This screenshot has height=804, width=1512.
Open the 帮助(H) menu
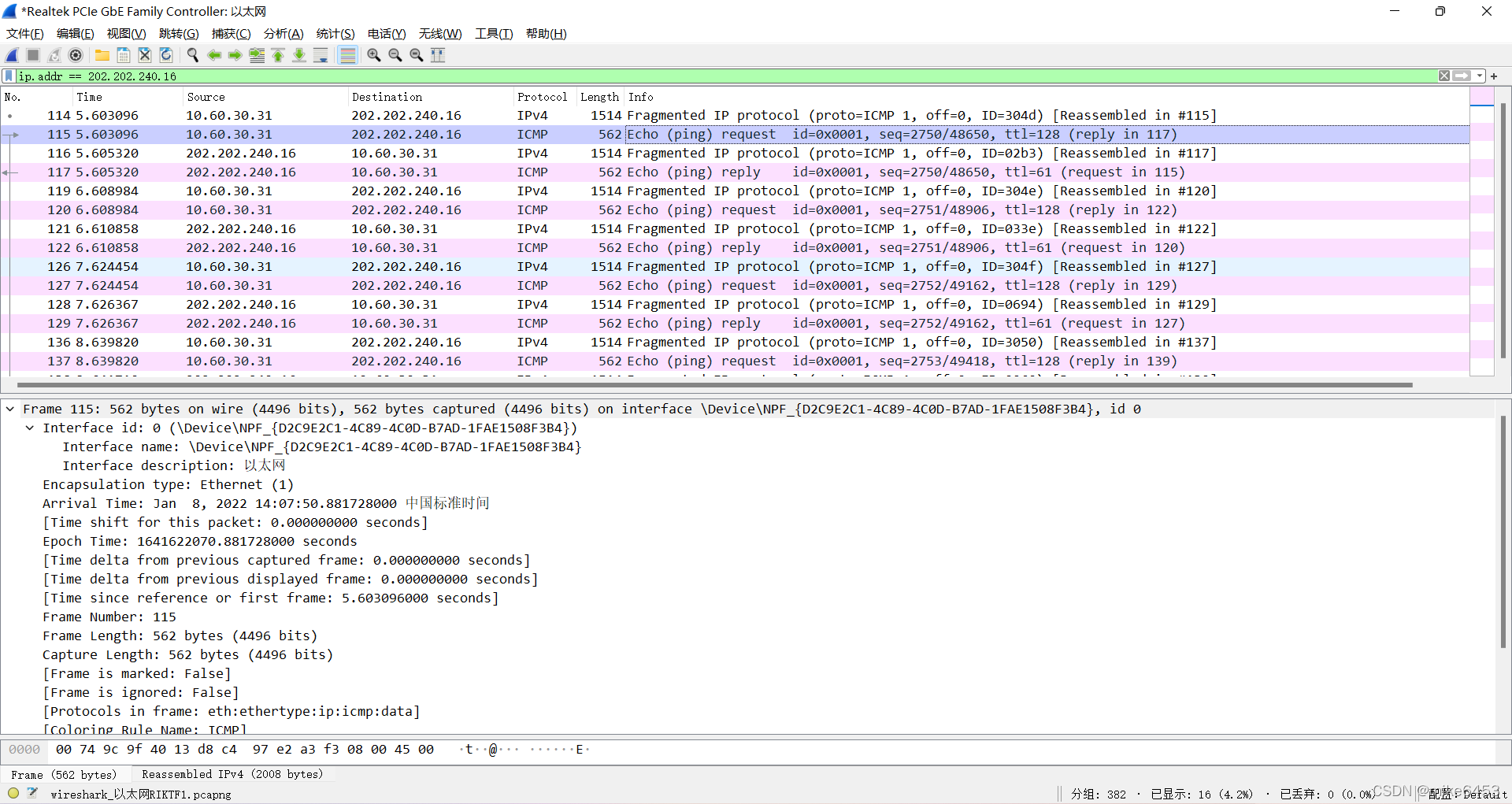(547, 34)
